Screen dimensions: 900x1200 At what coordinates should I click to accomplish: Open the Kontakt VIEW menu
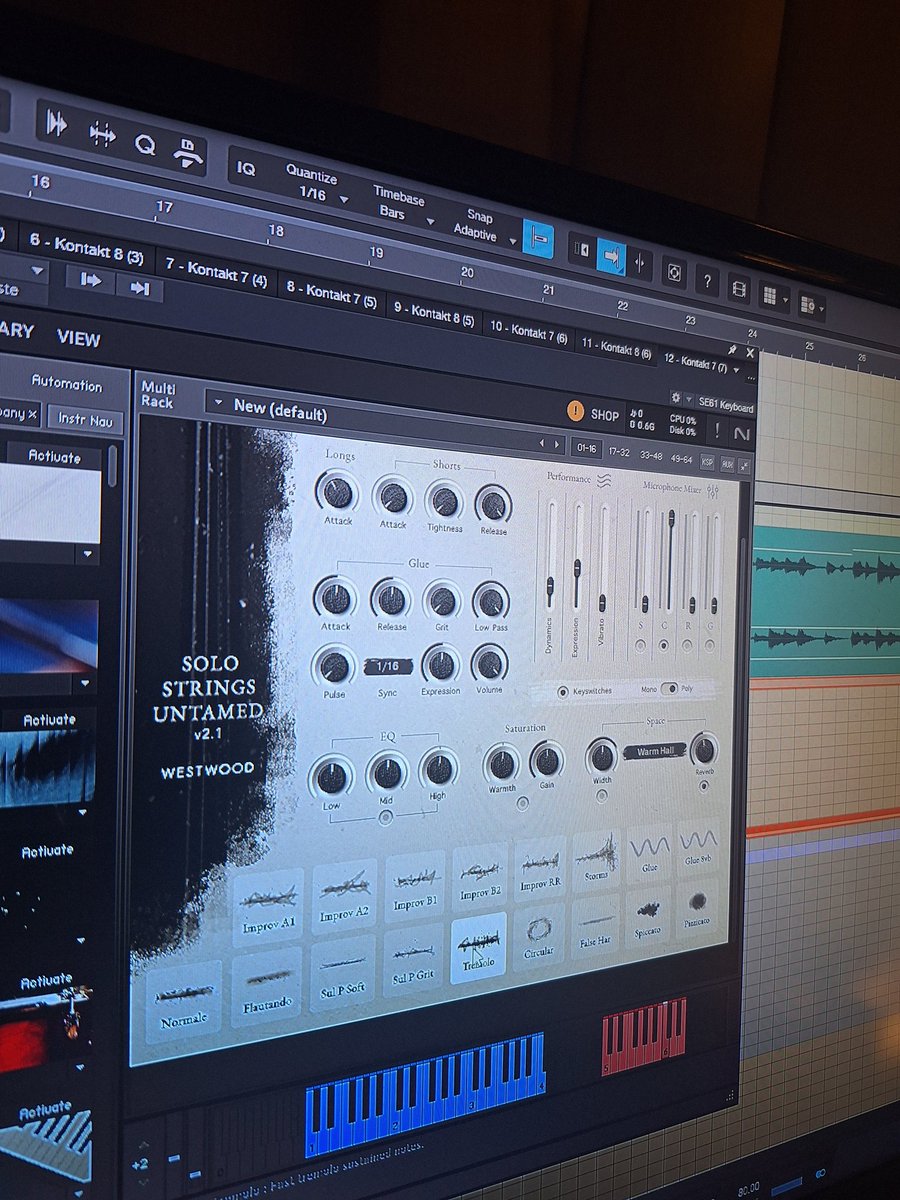point(79,338)
